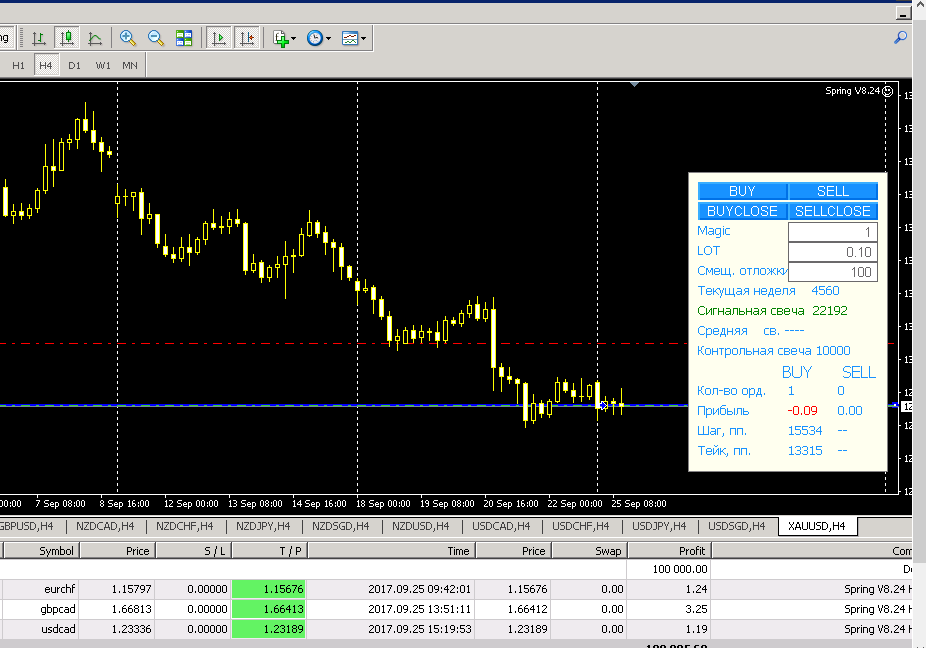Image resolution: width=926 pixels, height=648 pixels.
Task: Expand the periodicity clock dropdown
Action: click(x=328, y=39)
